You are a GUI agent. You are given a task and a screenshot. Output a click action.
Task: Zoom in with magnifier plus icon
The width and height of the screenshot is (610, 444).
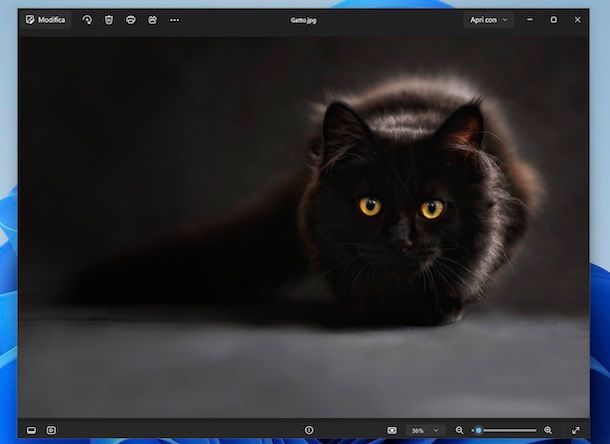pyautogui.click(x=548, y=430)
